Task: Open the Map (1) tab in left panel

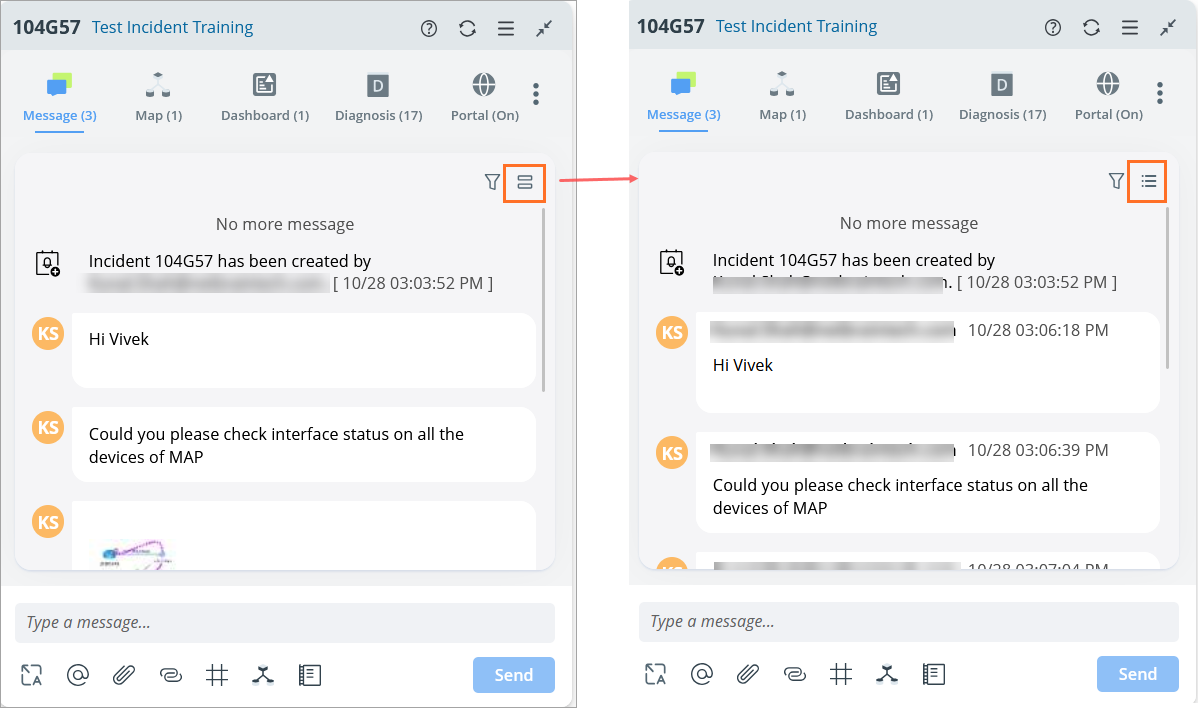Action: tap(158, 97)
